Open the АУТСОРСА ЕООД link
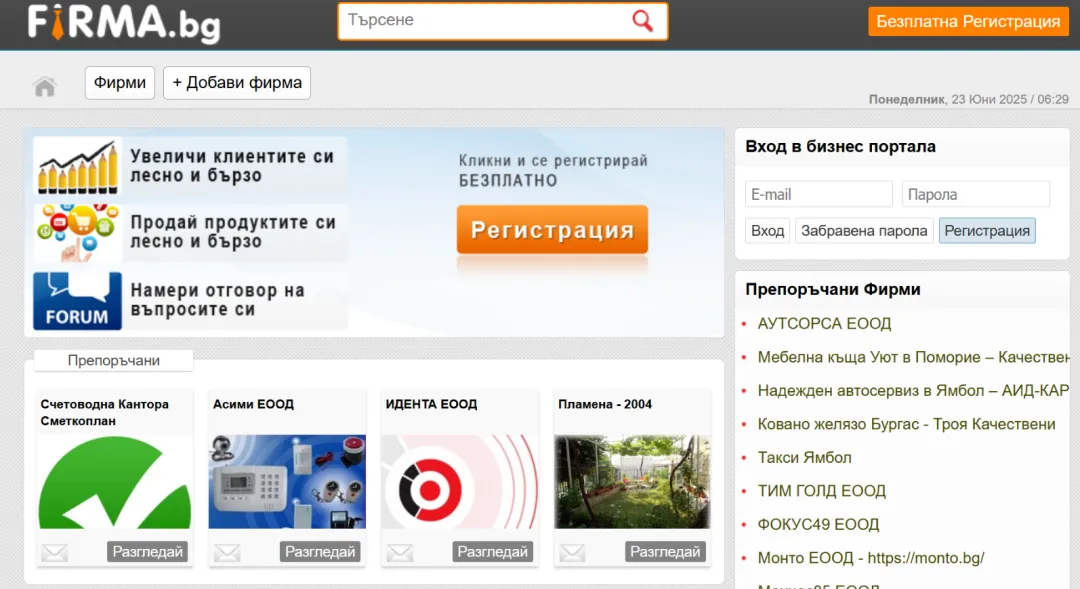The width and height of the screenshot is (1080, 589). (824, 324)
